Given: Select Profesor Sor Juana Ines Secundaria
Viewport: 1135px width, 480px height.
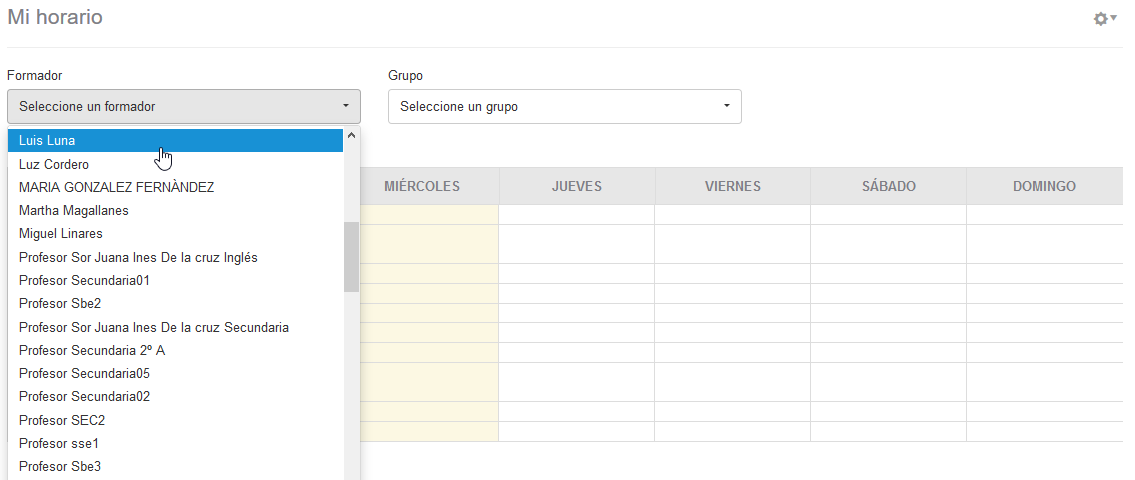Looking at the screenshot, I should tap(154, 327).
